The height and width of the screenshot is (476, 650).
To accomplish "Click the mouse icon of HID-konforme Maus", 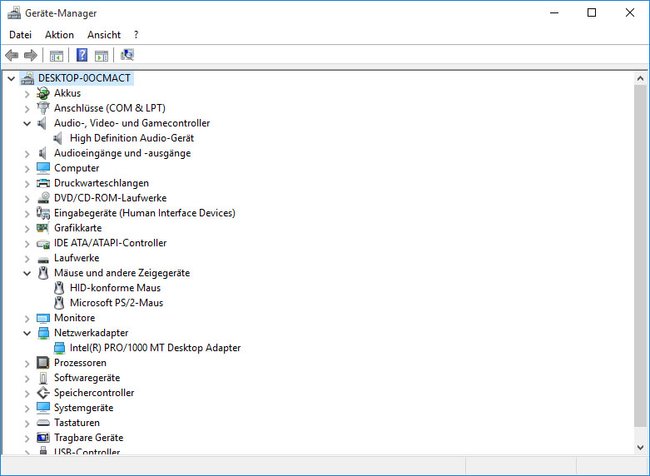I will pos(59,288).
